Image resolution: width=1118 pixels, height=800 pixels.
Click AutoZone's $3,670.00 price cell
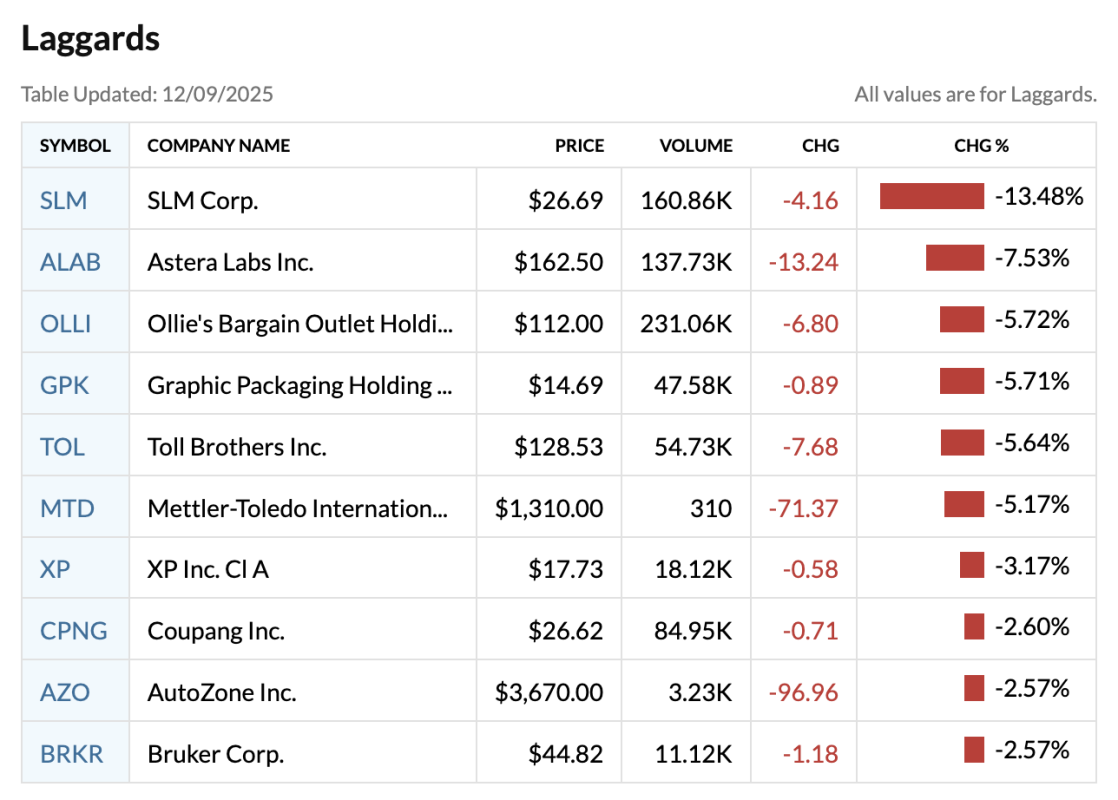pyautogui.click(x=549, y=692)
